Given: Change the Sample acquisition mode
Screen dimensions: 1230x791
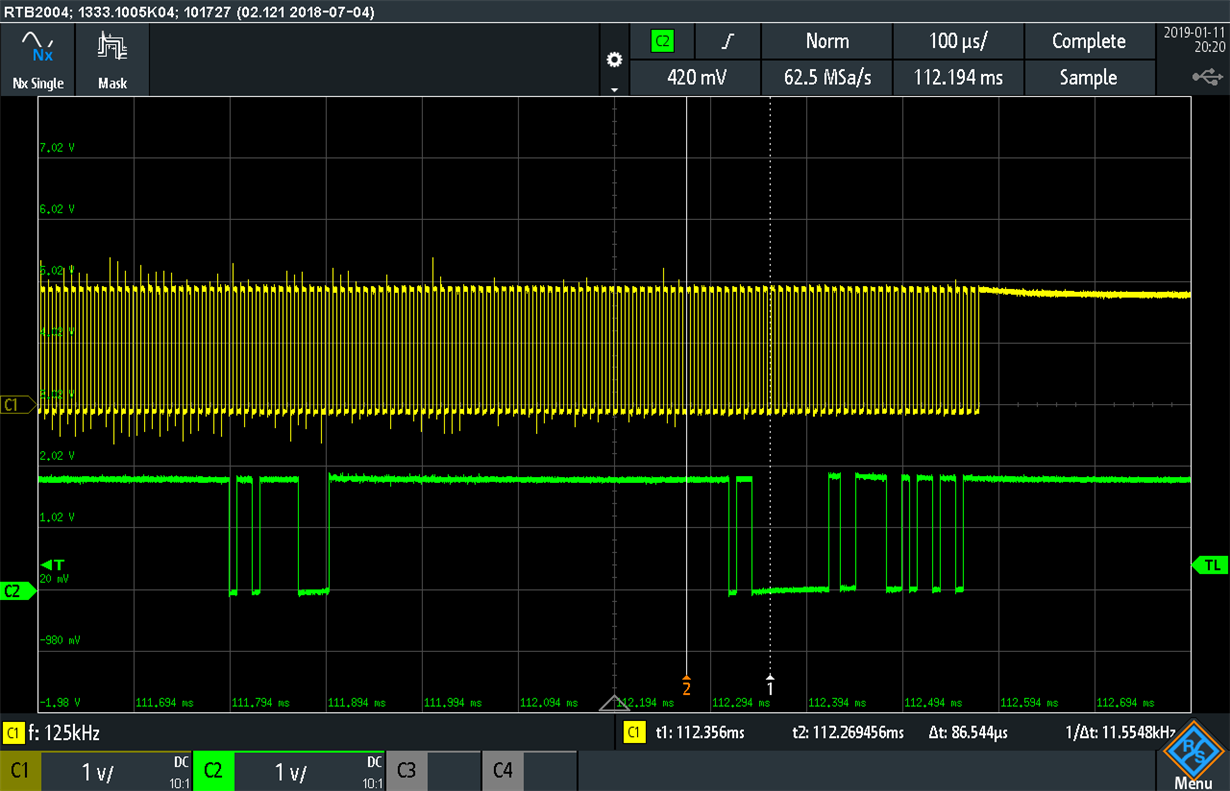Looking at the screenshot, I should click(x=1089, y=78).
